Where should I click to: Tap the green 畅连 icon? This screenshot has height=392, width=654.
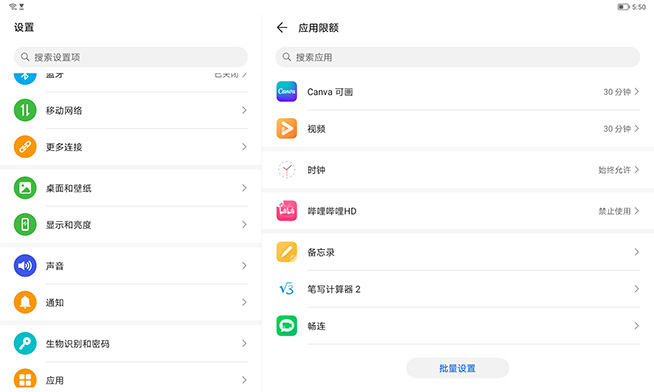click(x=287, y=326)
